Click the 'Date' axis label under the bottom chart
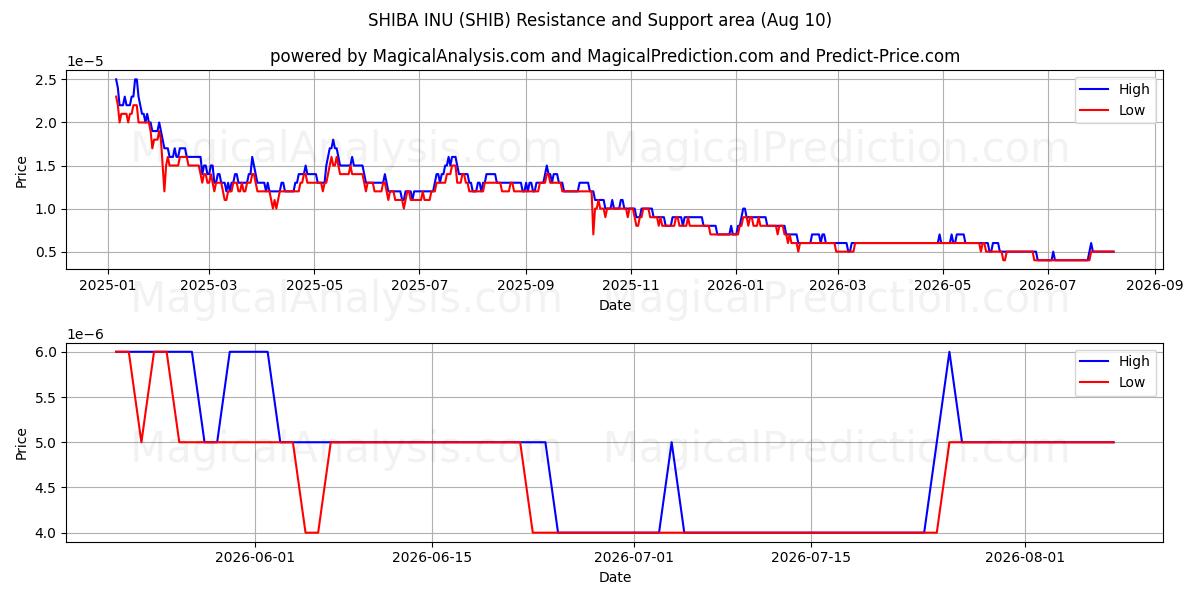 coord(615,577)
